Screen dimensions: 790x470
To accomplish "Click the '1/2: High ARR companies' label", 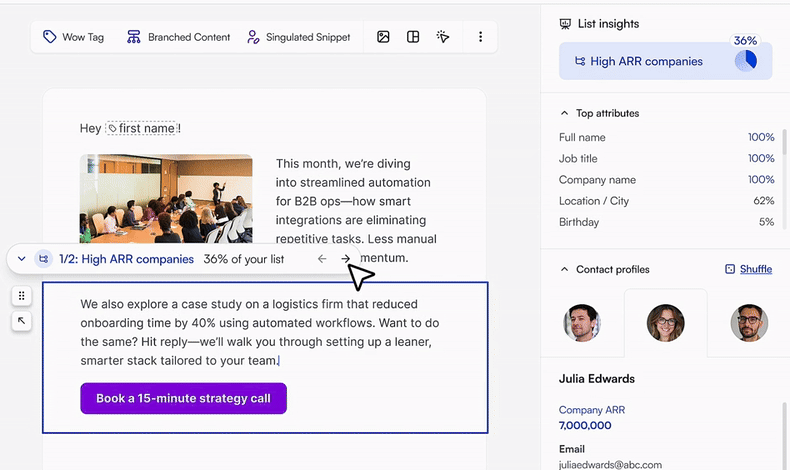I will coord(126,259).
